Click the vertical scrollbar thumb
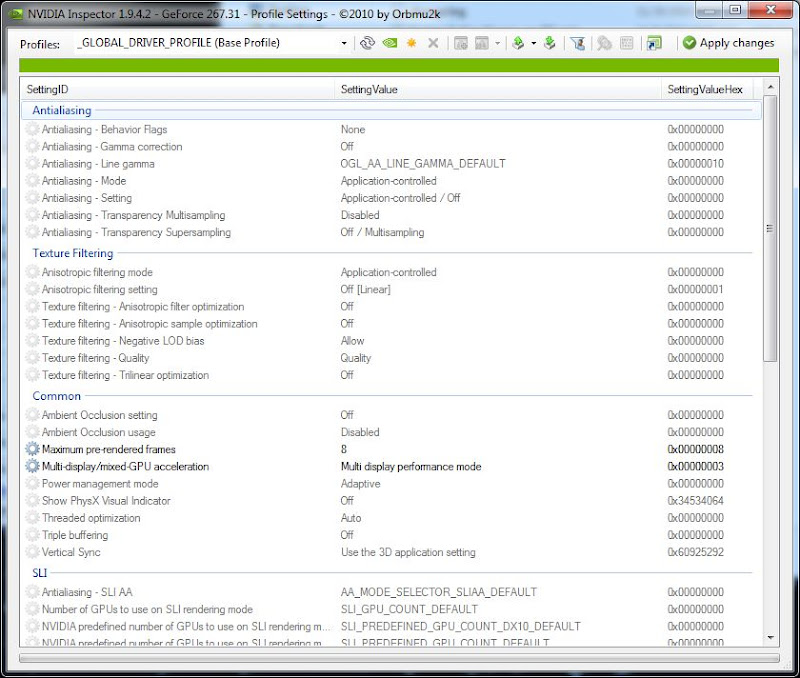The width and height of the screenshot is (800, 678). [x=770, y=229]
